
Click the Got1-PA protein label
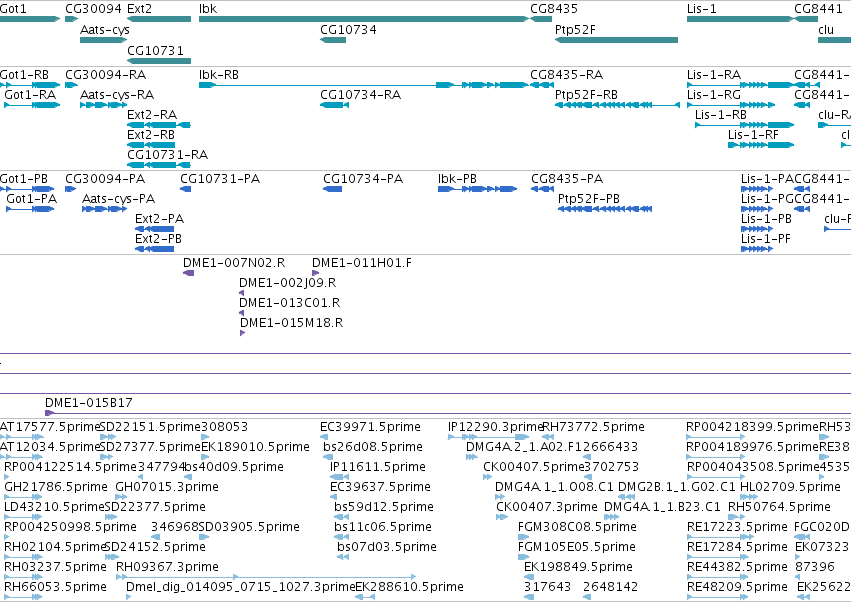pos(31,199)
